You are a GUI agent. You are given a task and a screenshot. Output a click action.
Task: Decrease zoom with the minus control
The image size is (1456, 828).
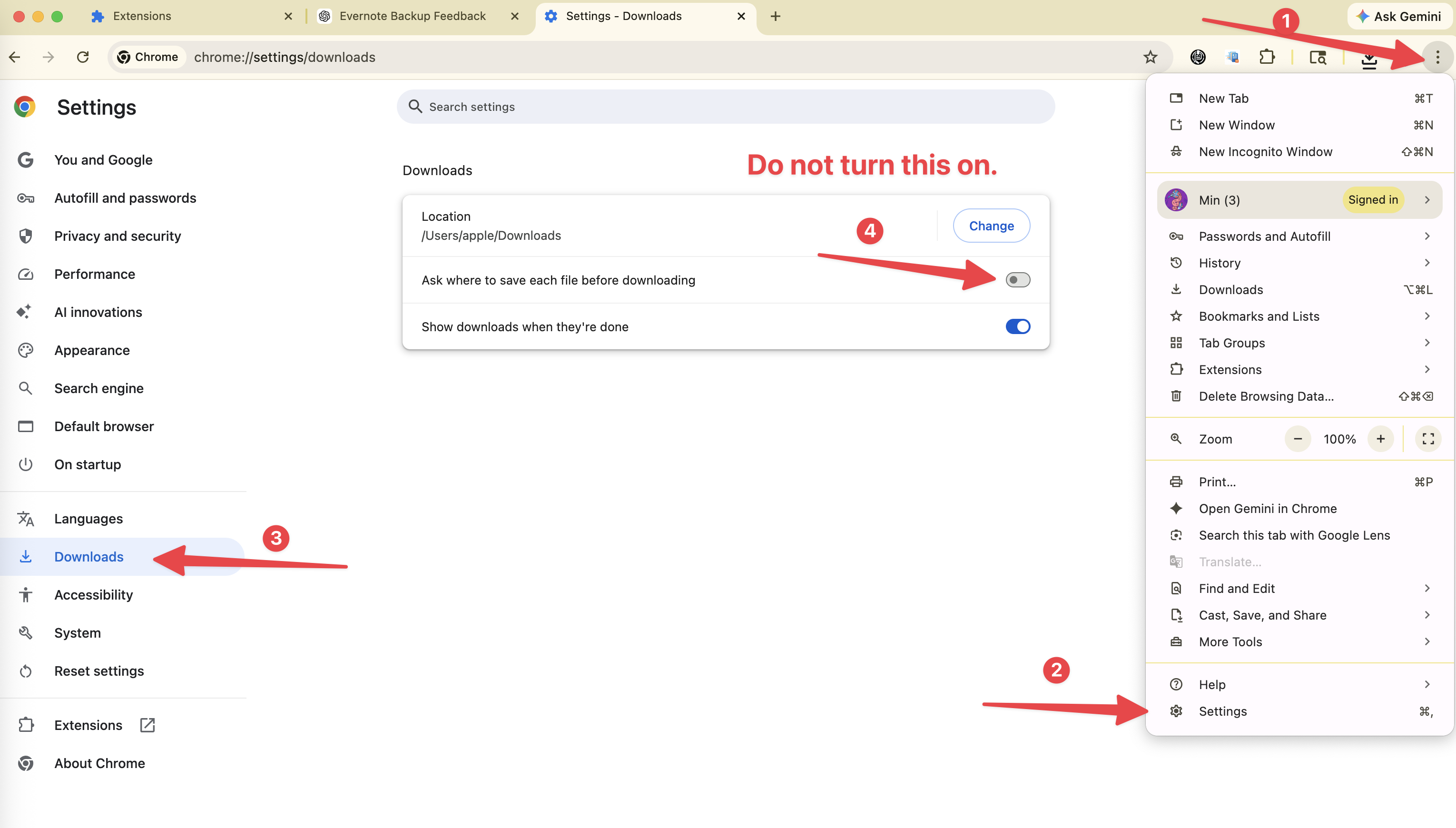pos(1298,438)
